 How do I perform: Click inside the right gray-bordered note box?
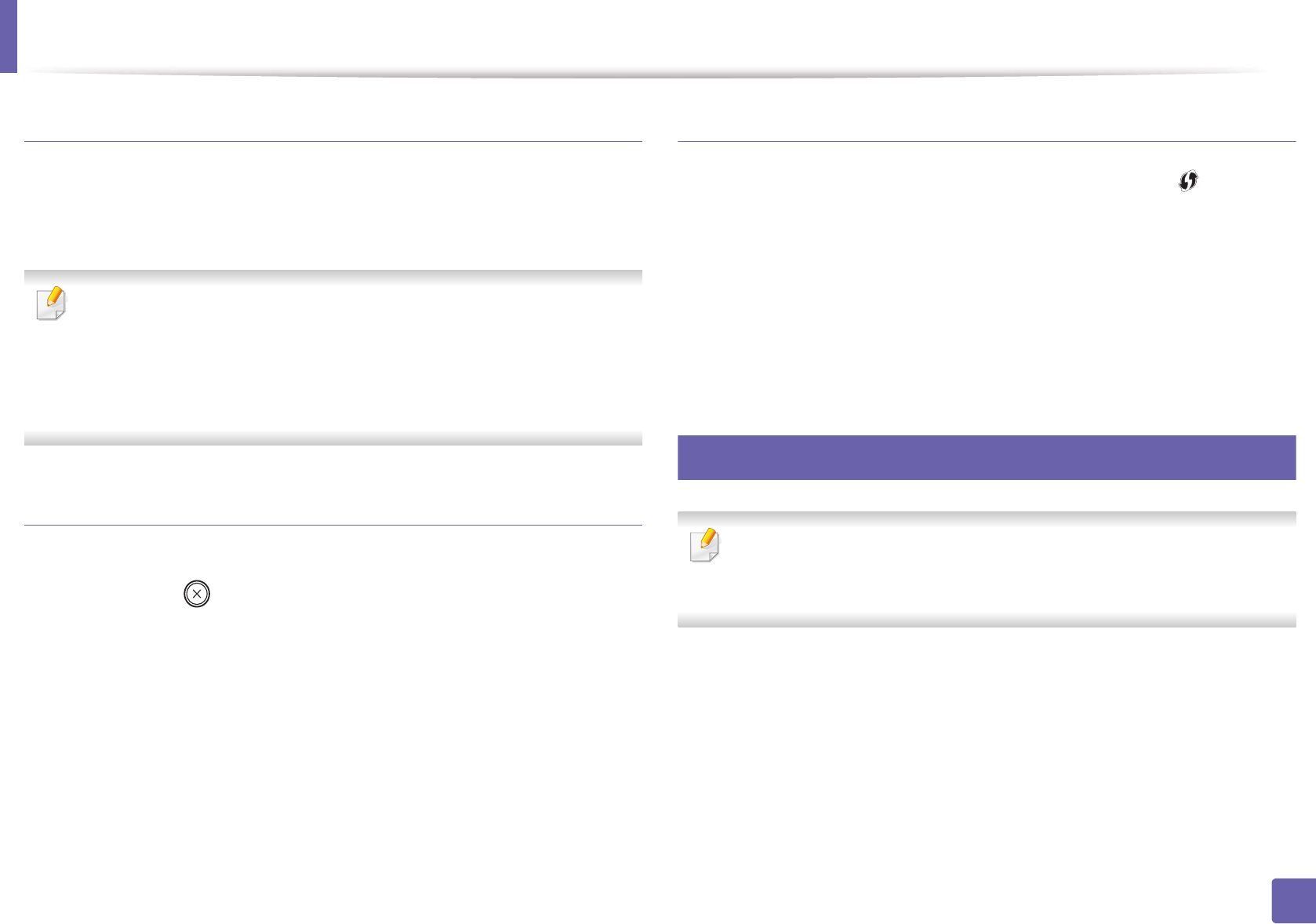pyautogui.click(x=986, y=569)
